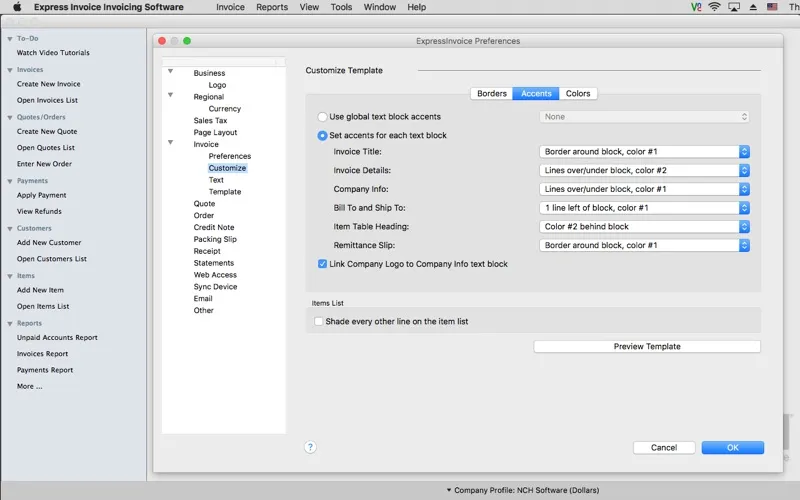This screenshot has width=800, height=500.
Task: Click the US flag input source icon
Action: (x=772, y=7)
